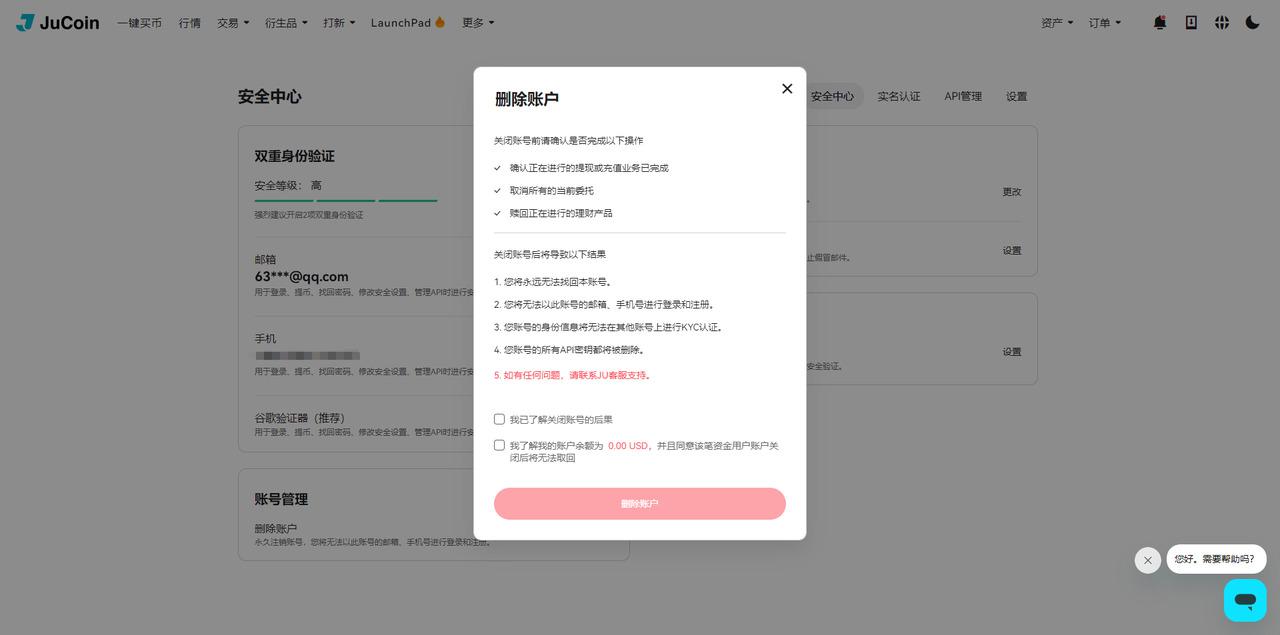Screen dimensions: 1280x635
Task: Expand the 更多 dropdown
Action: (478, 22)
